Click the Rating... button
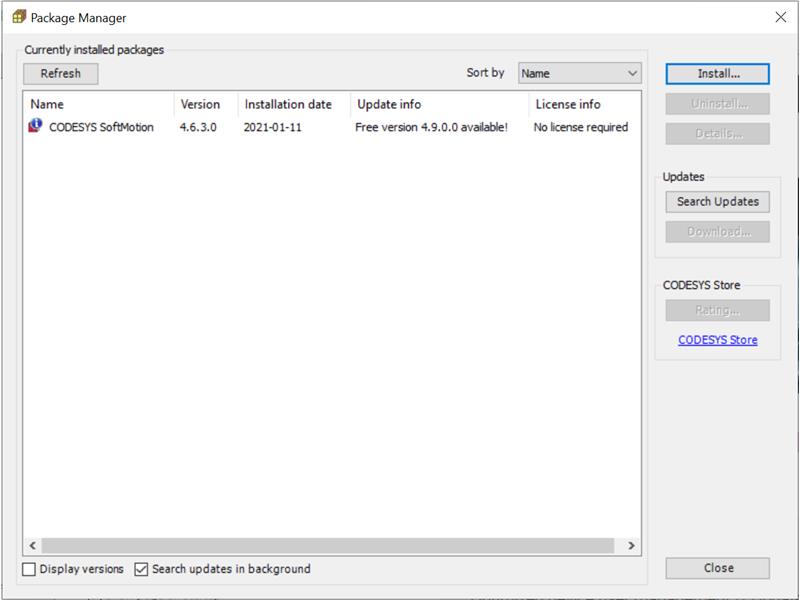 tap(717, 310)
